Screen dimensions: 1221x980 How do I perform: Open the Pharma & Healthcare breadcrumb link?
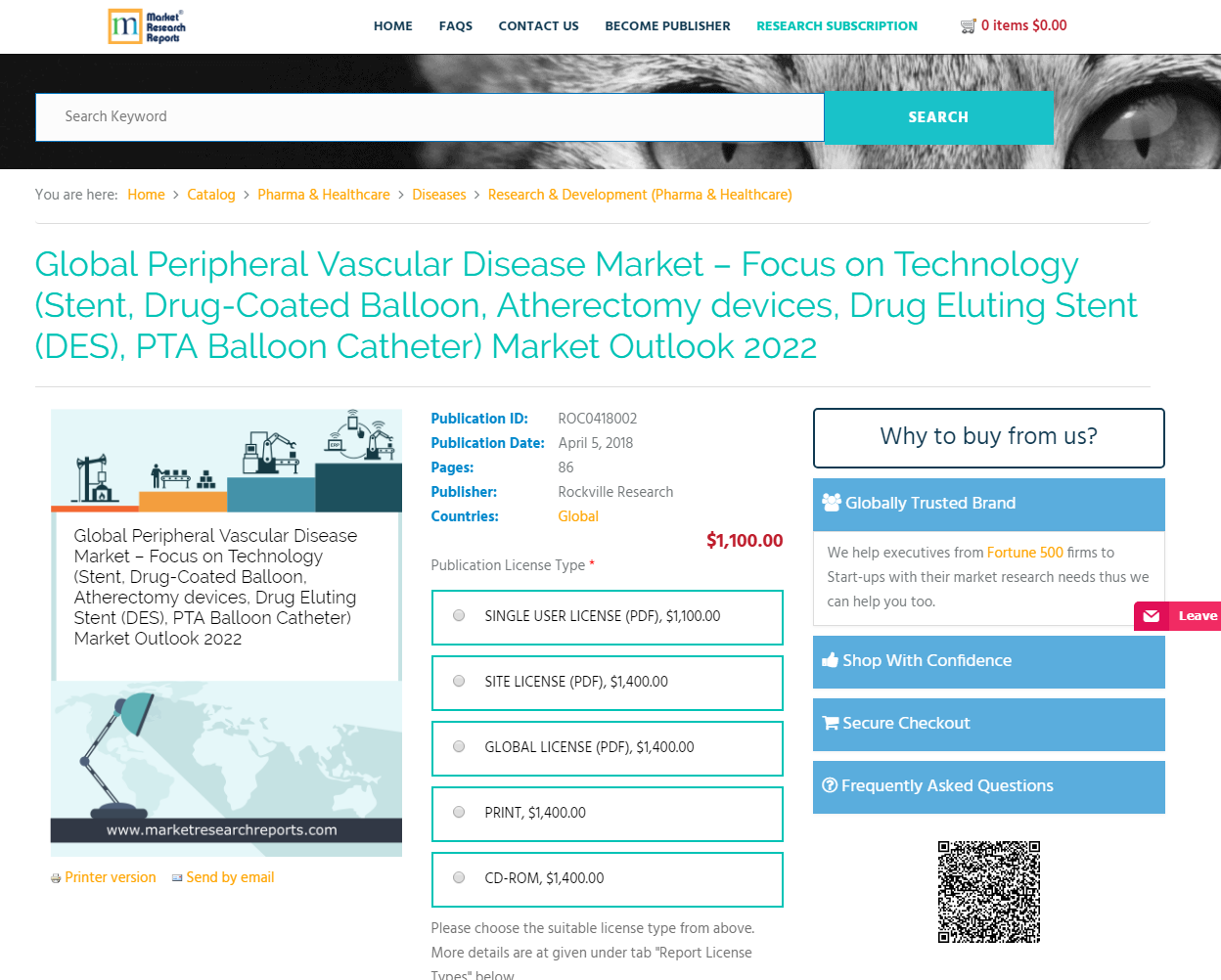point(324,195)
